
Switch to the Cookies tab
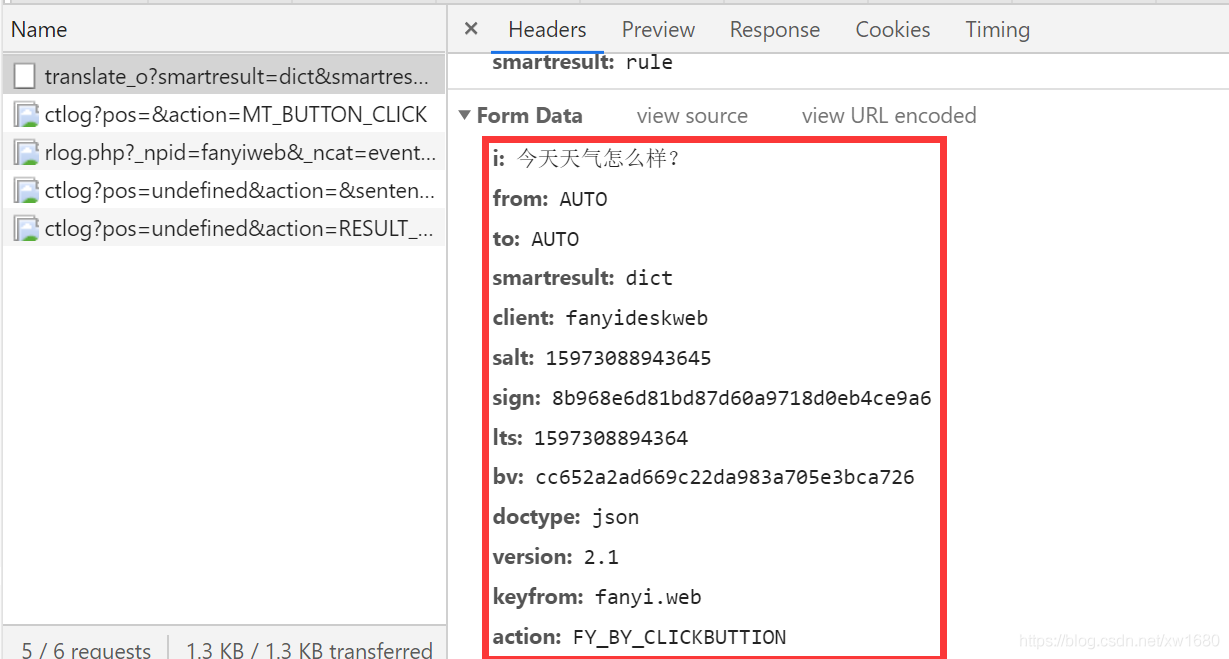click(x=892, y=29)
